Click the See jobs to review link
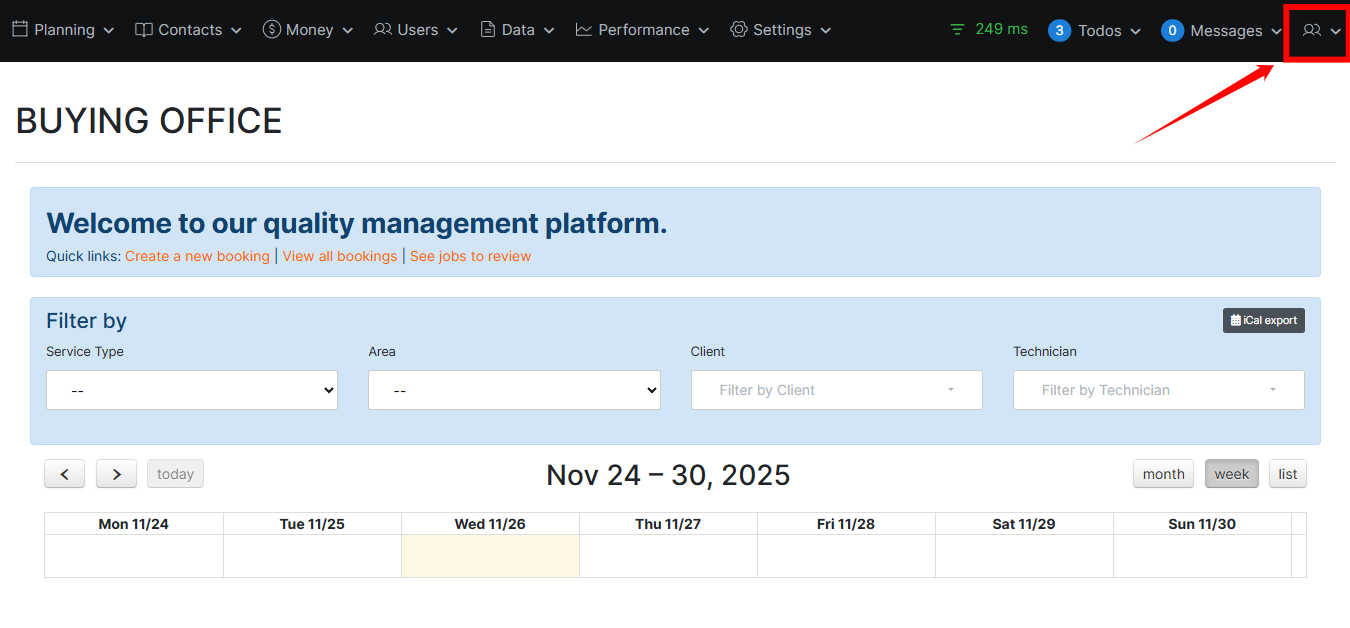The image size is (1350, 628). (x=470, y=256)
